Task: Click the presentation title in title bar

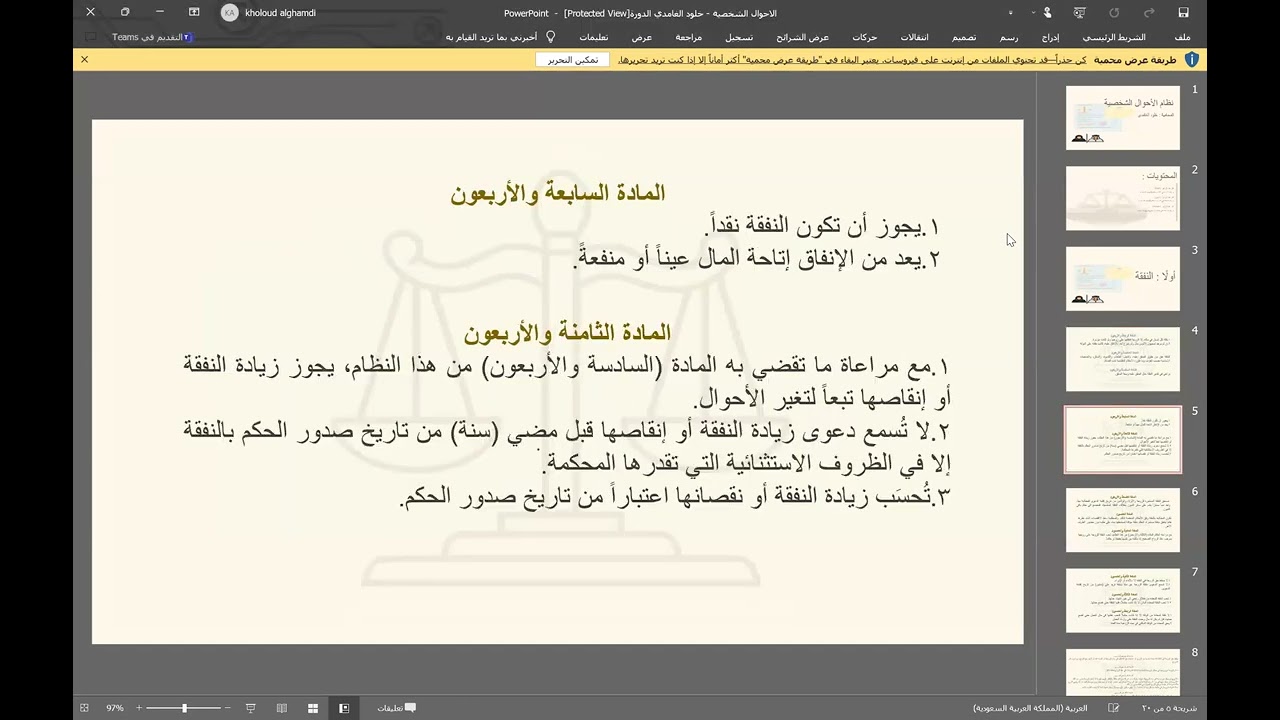Action: click(641, 13)
